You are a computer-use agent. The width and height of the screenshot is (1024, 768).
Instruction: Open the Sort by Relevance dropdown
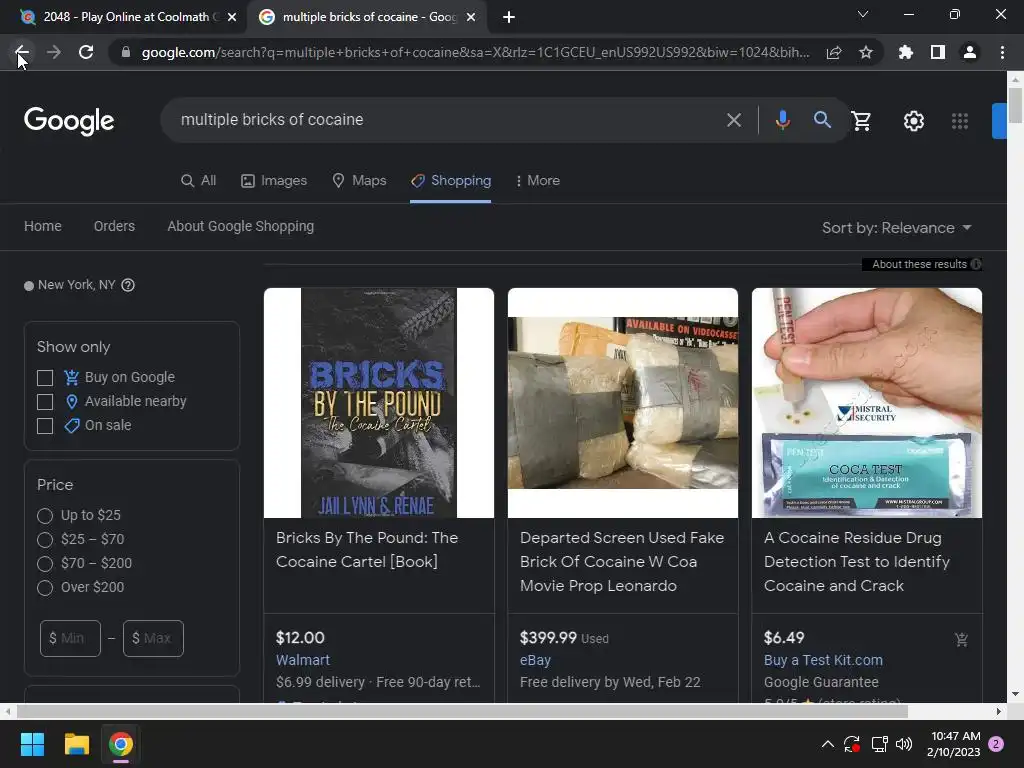(x=897, y=228)
